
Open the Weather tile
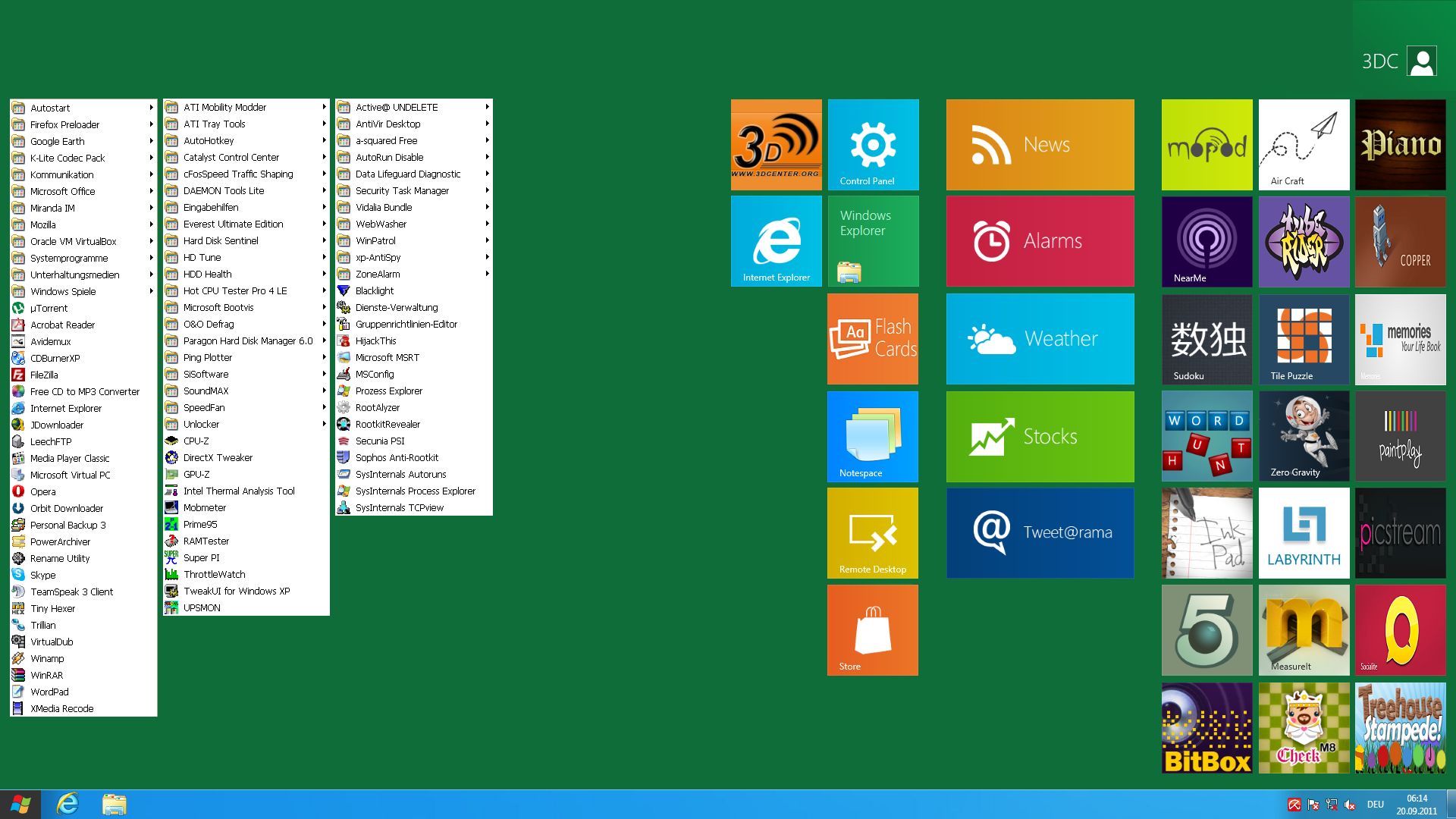tap(1040, 339)
